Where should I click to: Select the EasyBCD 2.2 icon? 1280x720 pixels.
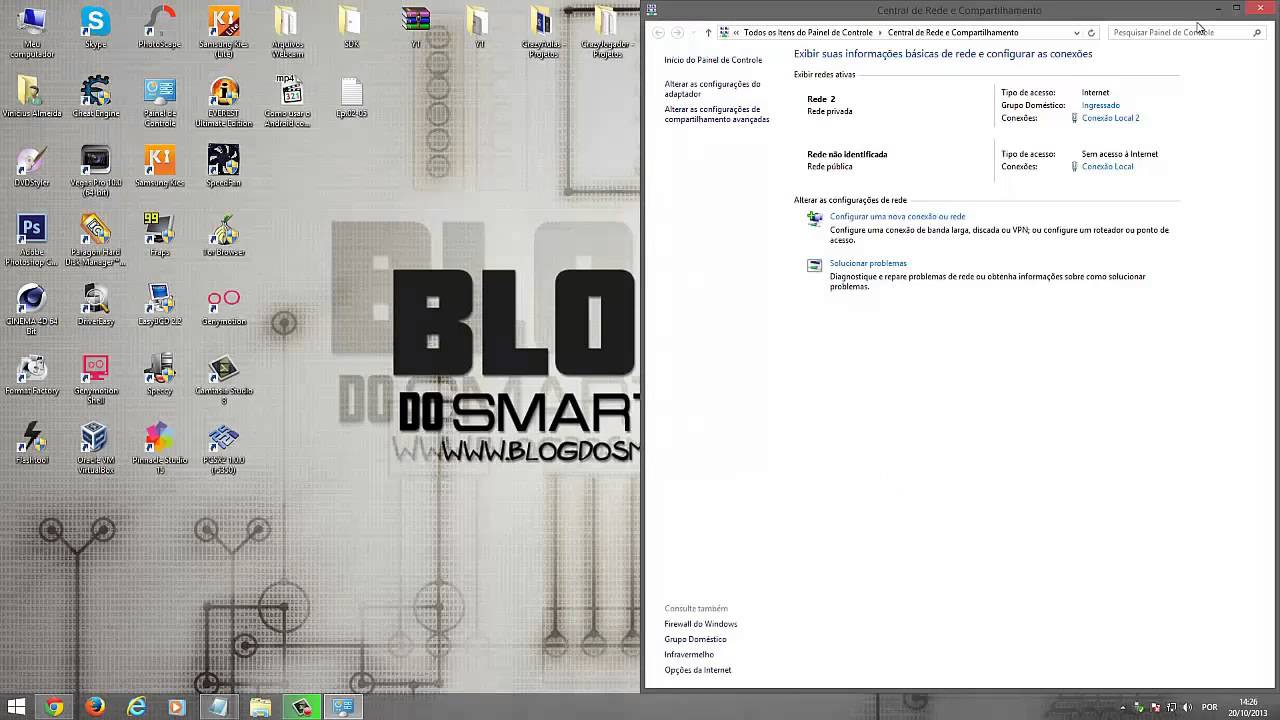coord(159,305)
